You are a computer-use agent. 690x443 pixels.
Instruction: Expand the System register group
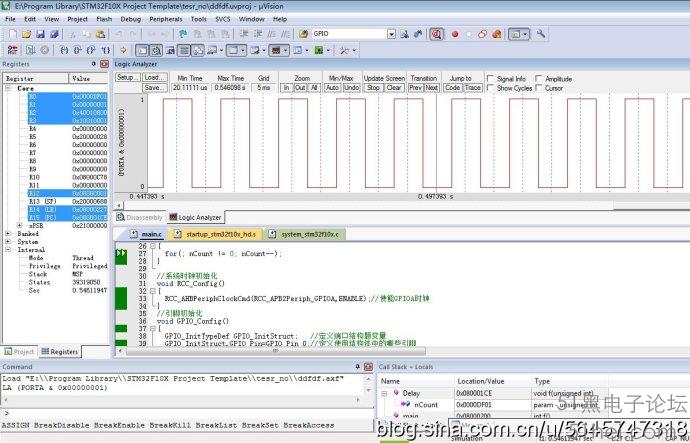point(8,242)
